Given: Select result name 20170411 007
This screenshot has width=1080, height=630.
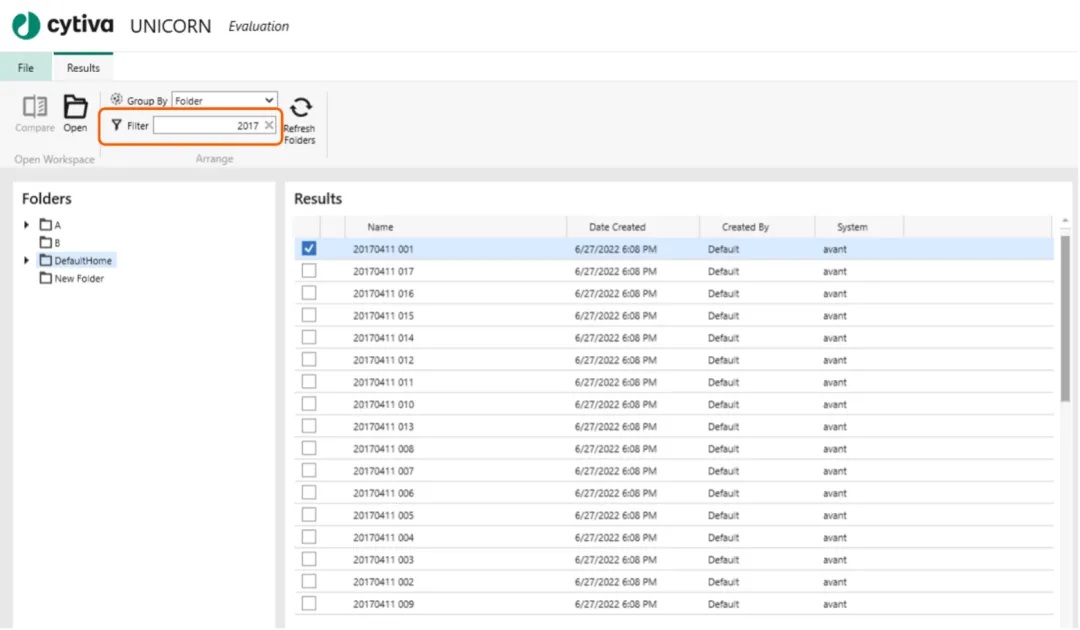Looking at the screenshot, I should click(x=384, y=471).
